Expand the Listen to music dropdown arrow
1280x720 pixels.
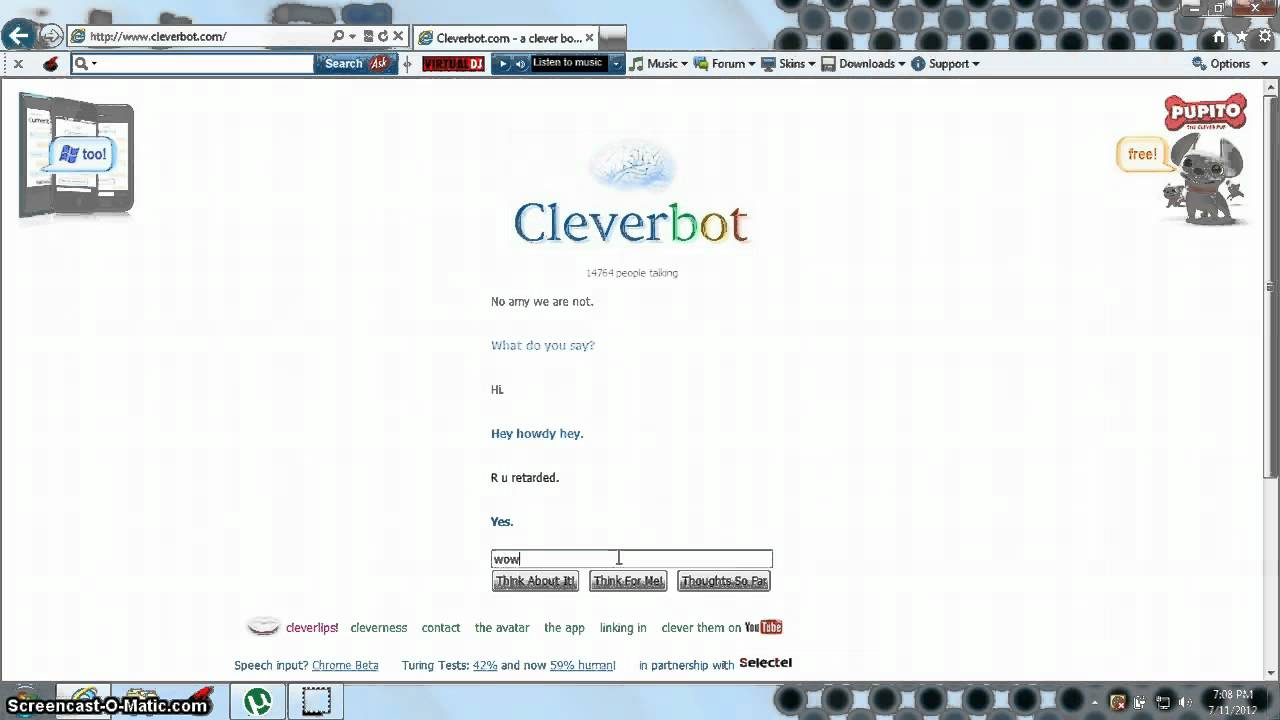[616, 64]
